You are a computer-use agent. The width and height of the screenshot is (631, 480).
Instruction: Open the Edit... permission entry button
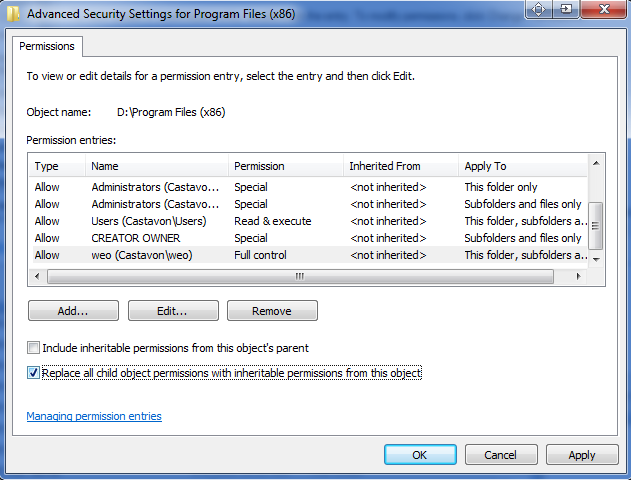point(173,311)
